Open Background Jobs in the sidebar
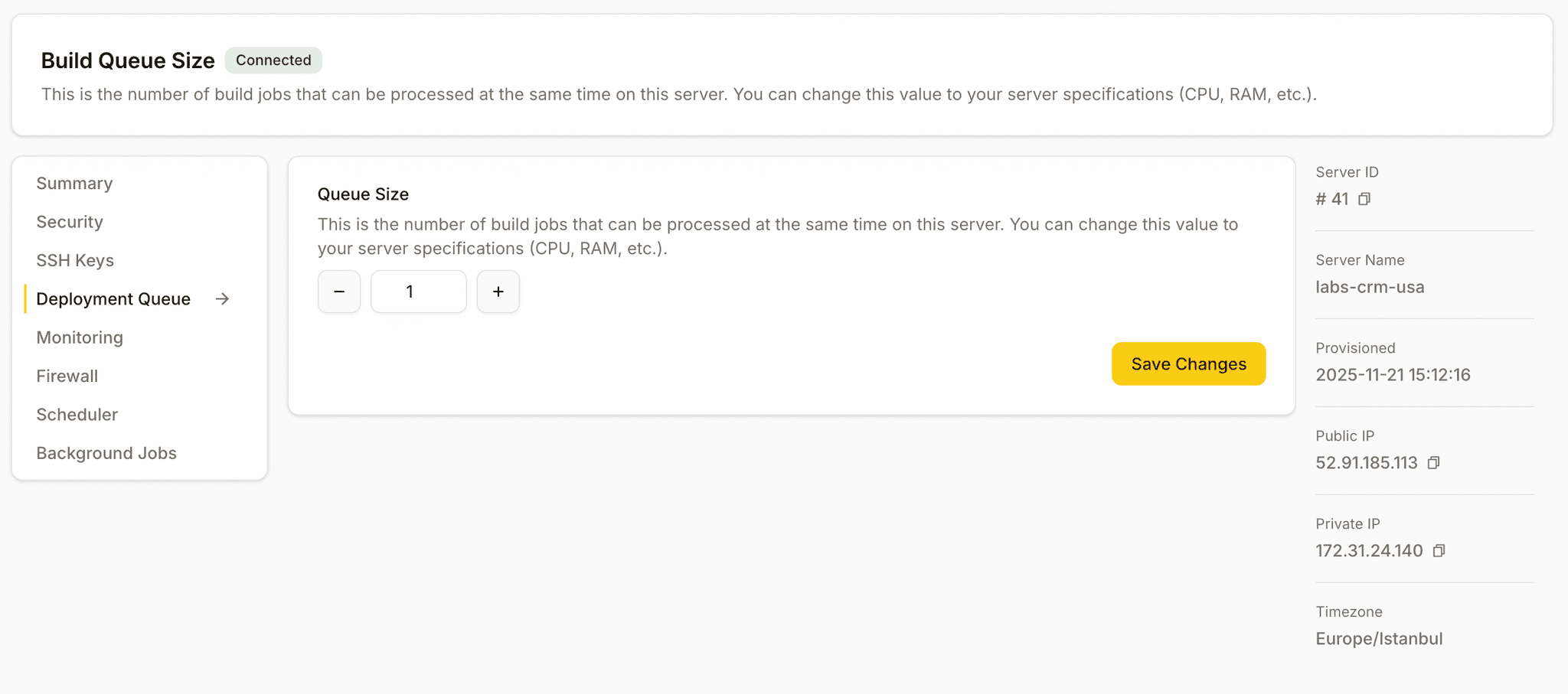Screen dimensions: 1568x694 pos(106,454)
